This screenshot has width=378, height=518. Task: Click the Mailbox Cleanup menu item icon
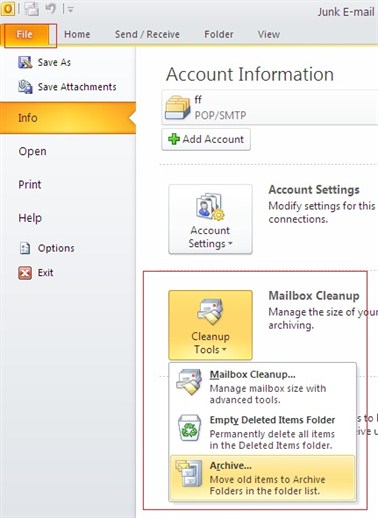click(189, 382)
